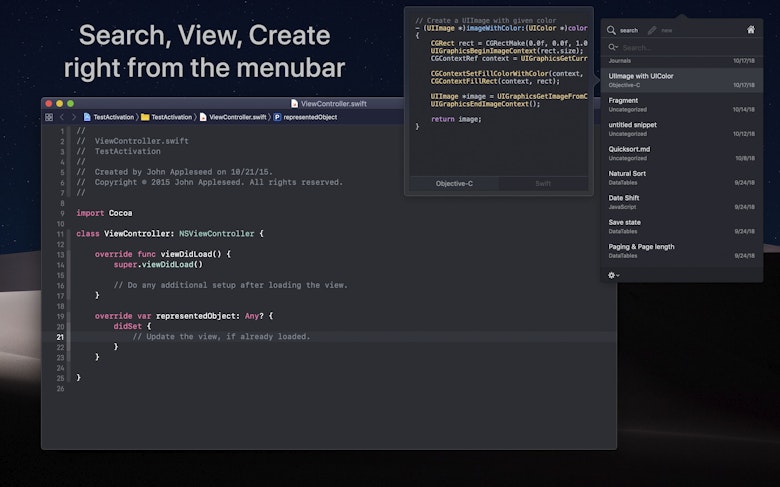Click the 10/8/18 date beside Quicksort.md
Image resolution: width=780 pixels, height=487 pixels.
[745, 158]
